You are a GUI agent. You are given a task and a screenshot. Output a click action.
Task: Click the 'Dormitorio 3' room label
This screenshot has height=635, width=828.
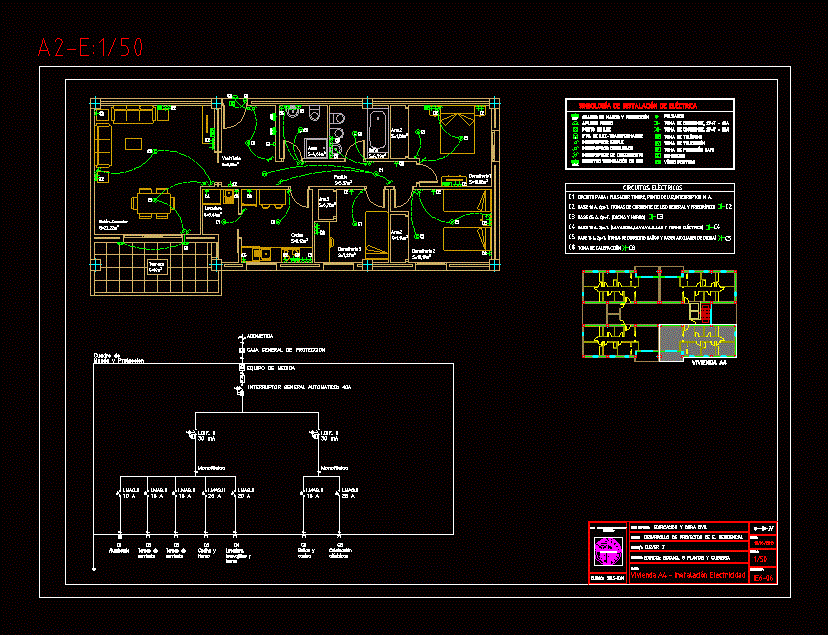[x=349, y=252]
